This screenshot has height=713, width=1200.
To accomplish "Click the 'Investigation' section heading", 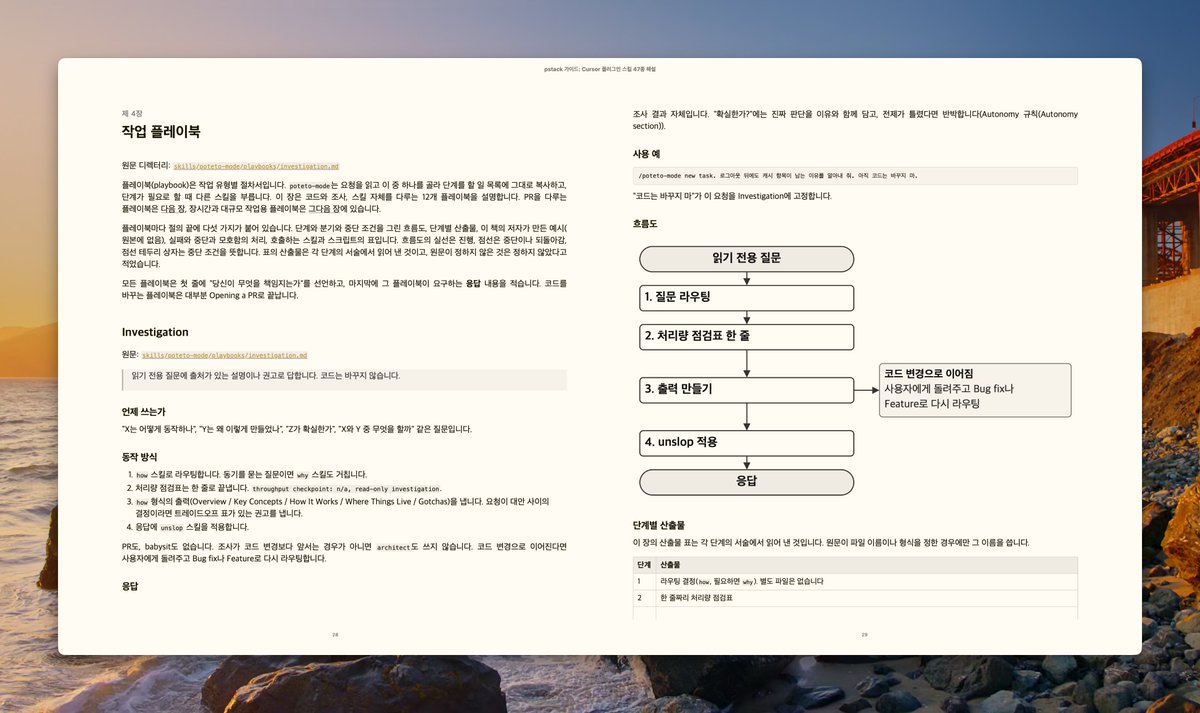I will 155,332.
